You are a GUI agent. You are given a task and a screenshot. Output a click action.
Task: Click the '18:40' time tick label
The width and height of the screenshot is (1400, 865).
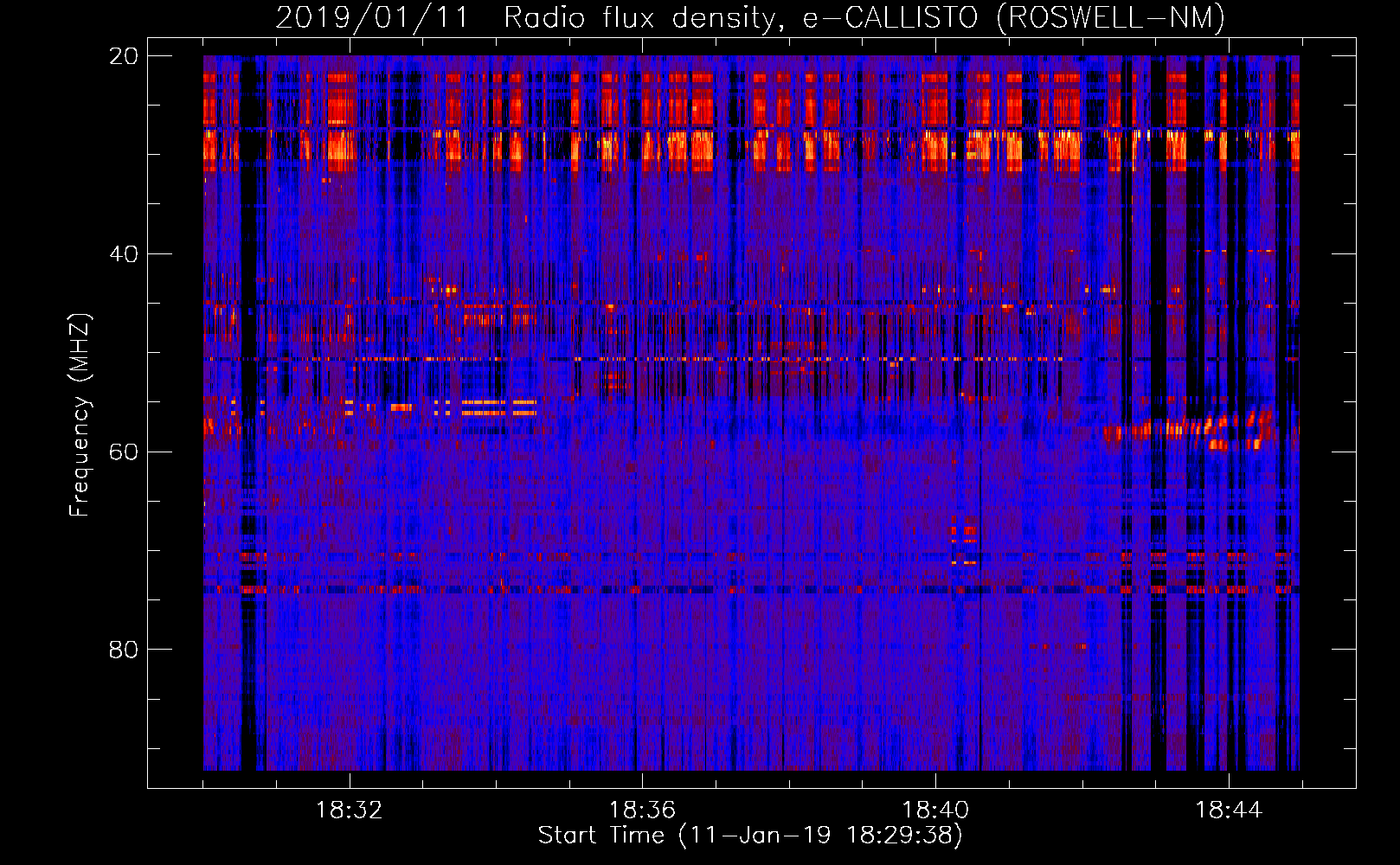pyautogui.click(x=935, y=811)
